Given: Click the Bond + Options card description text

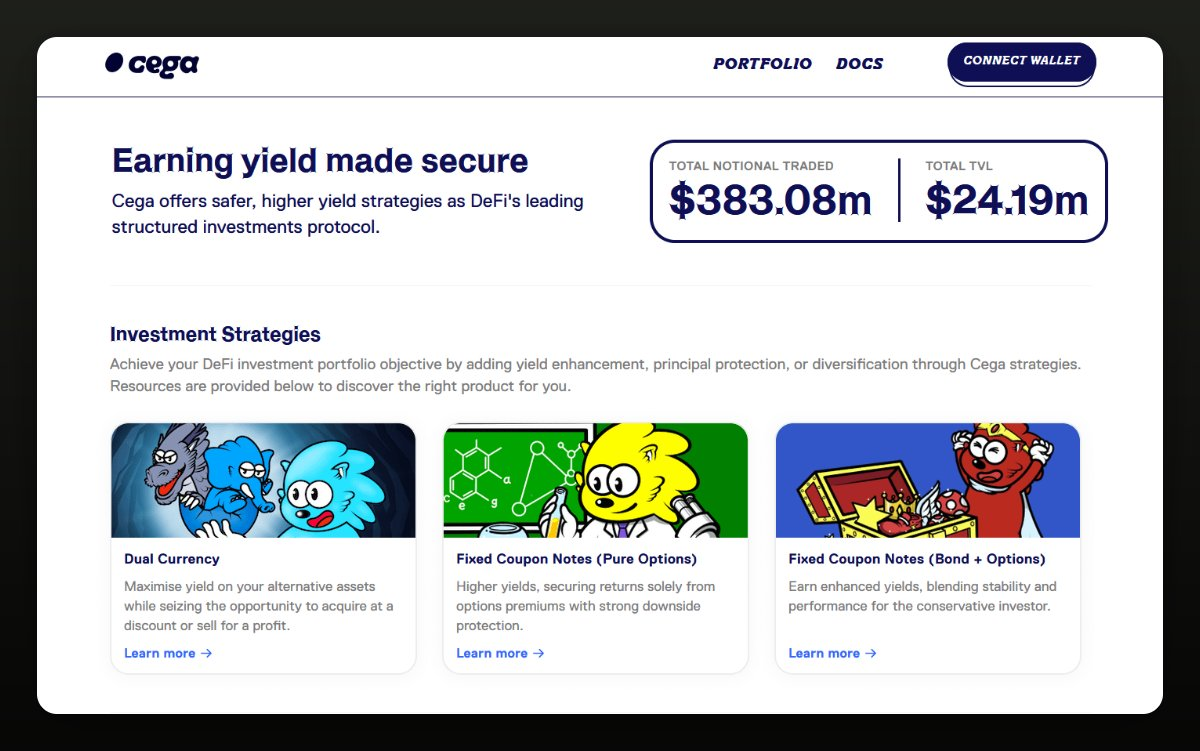Looking at the screenshot, I should pos(922,596).
